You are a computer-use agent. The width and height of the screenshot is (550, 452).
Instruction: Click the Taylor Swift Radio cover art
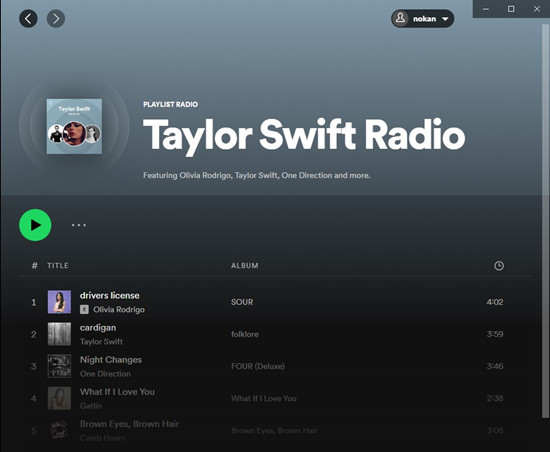74,126
